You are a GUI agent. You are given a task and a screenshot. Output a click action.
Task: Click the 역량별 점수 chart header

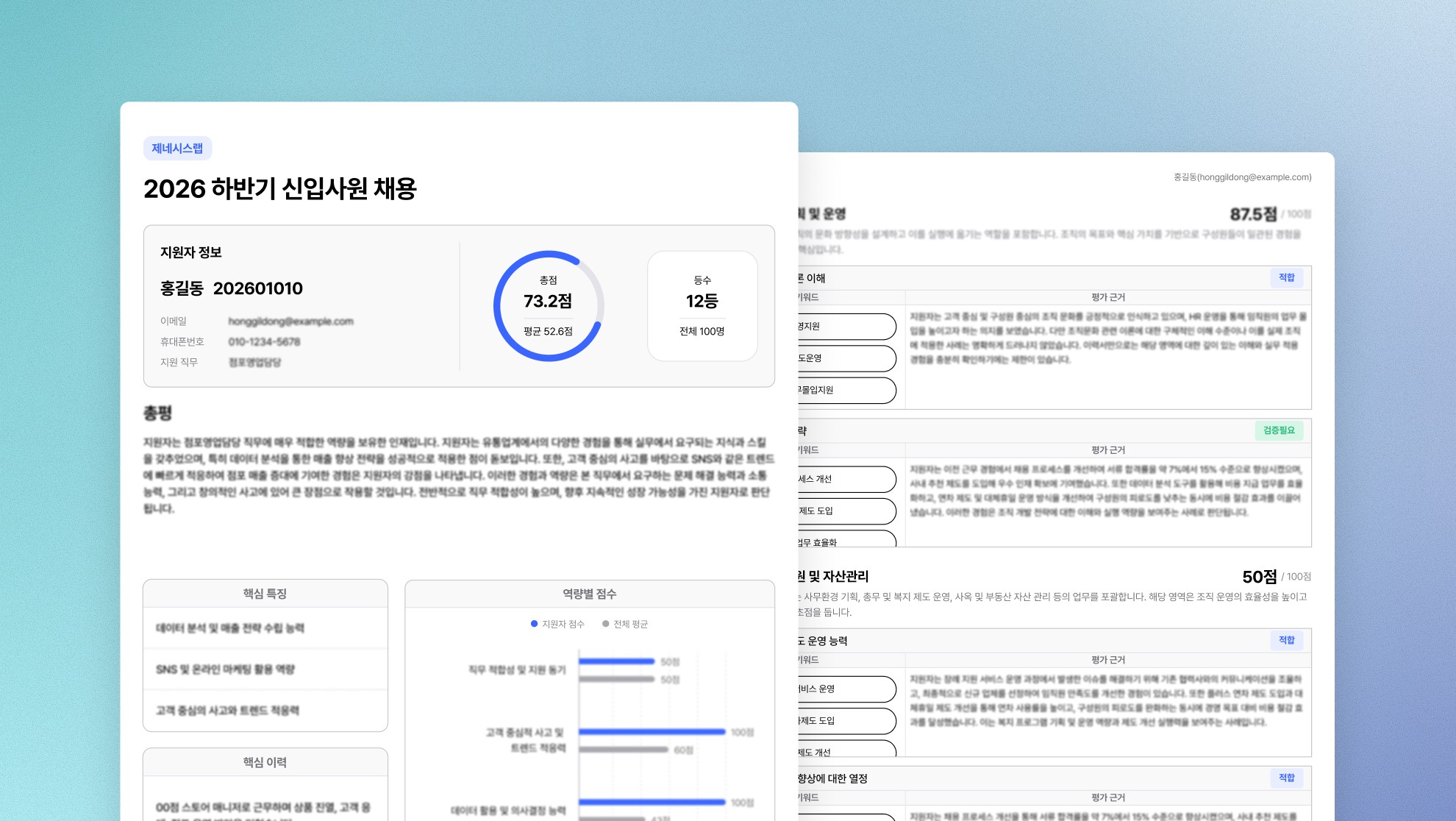click(x=589, y=594)
